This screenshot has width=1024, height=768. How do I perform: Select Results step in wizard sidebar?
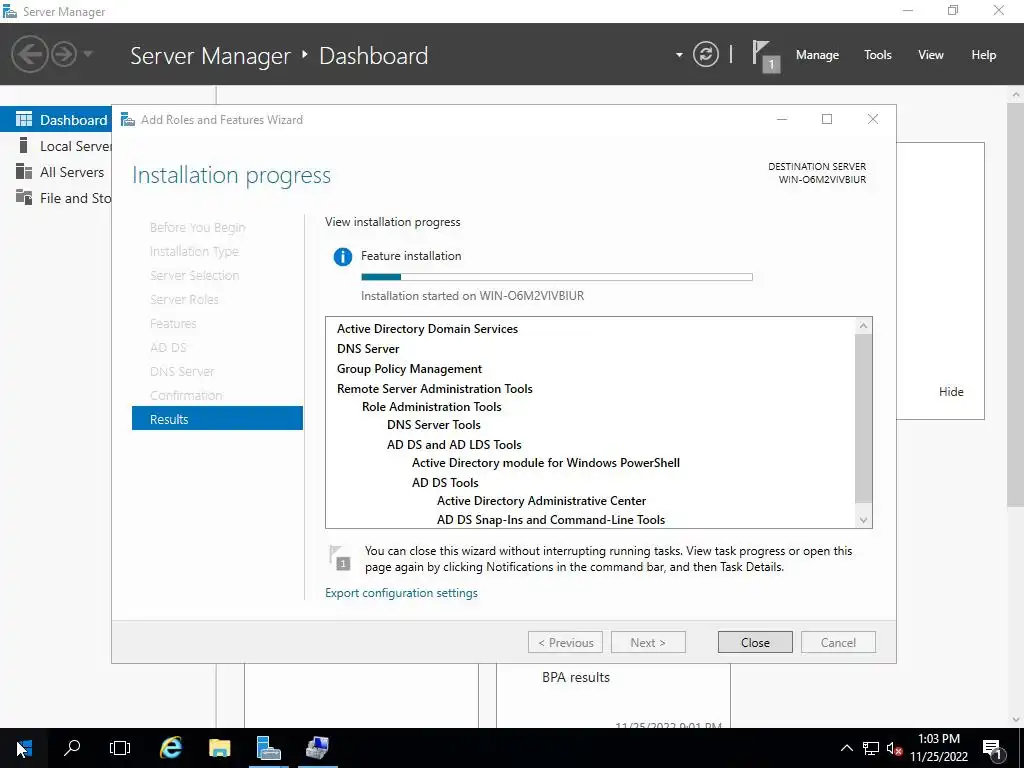[217, 419]
